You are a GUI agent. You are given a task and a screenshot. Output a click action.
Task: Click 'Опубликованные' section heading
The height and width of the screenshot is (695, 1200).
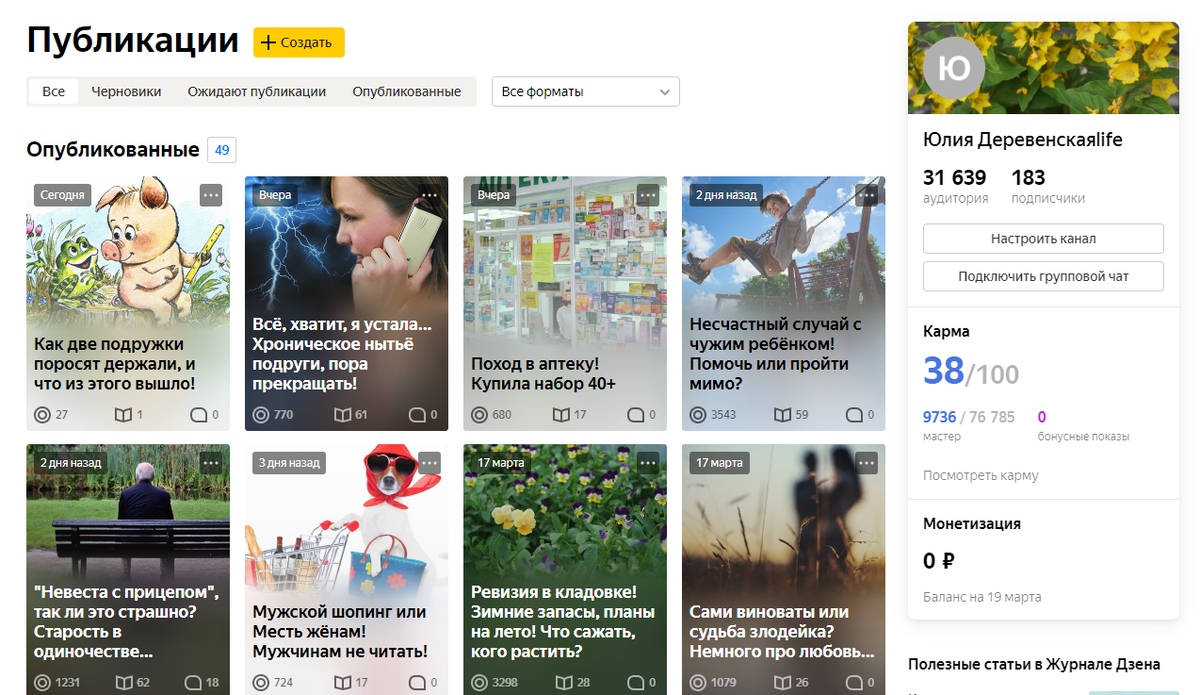113,150
